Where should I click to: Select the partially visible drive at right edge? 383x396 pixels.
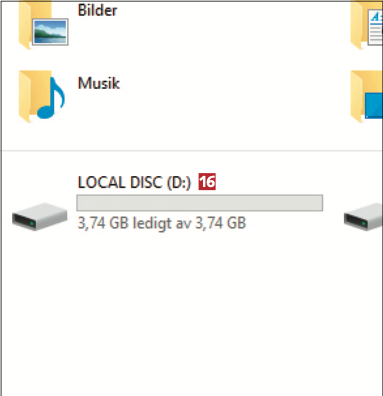[x=363, y=216]
